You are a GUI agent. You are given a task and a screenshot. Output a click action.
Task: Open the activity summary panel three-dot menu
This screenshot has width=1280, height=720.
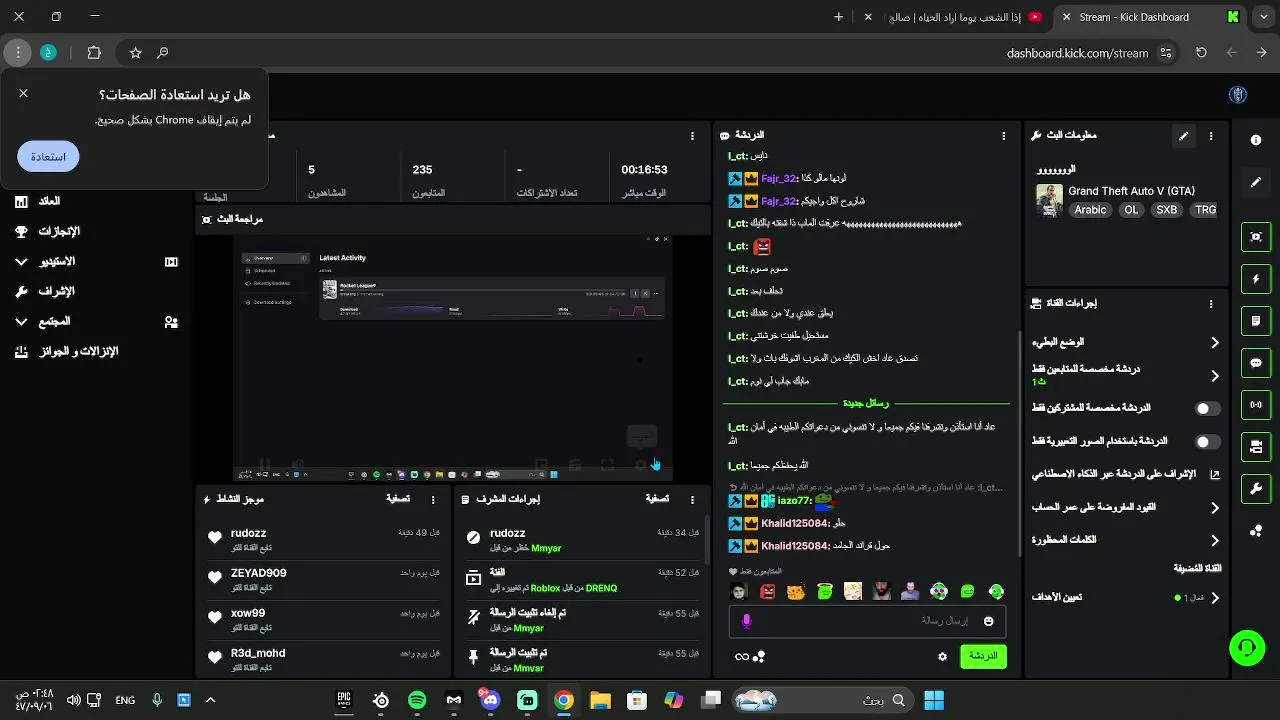pos(433,499)
